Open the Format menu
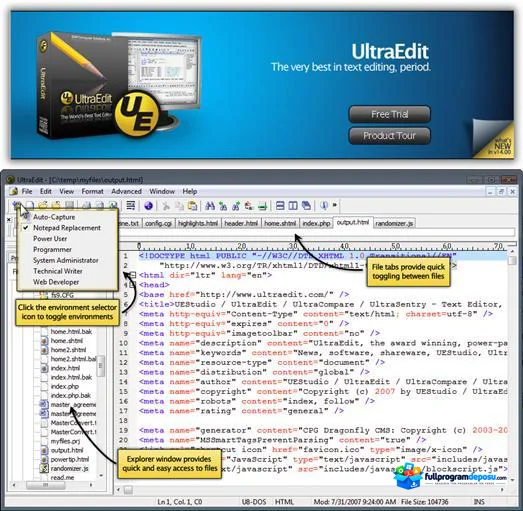 click(92, 191)
